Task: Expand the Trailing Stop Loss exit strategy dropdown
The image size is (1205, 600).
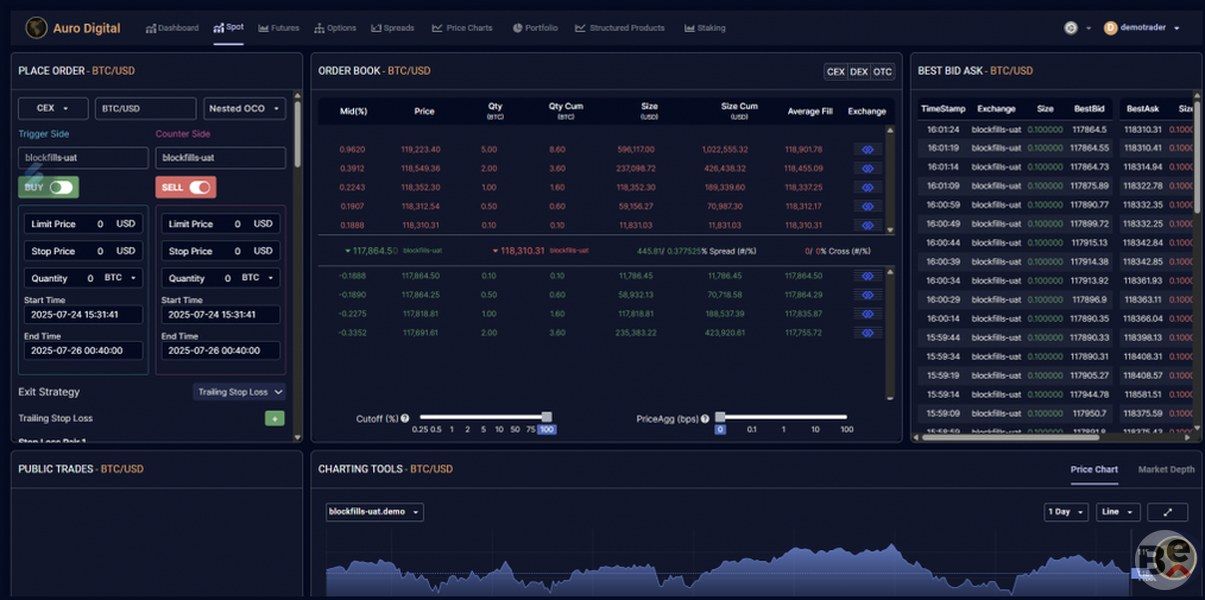Action: click(x=240, y=392)
